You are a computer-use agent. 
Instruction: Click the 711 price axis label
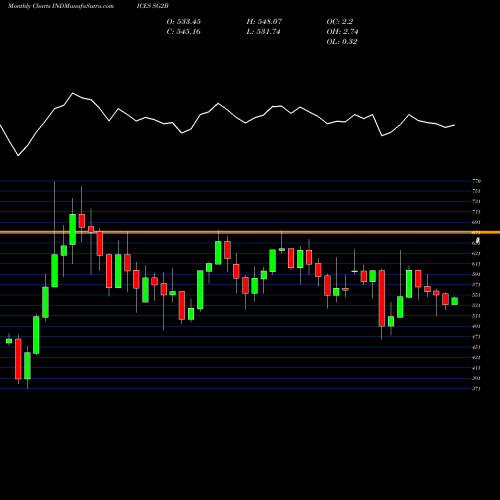[477, 212]
